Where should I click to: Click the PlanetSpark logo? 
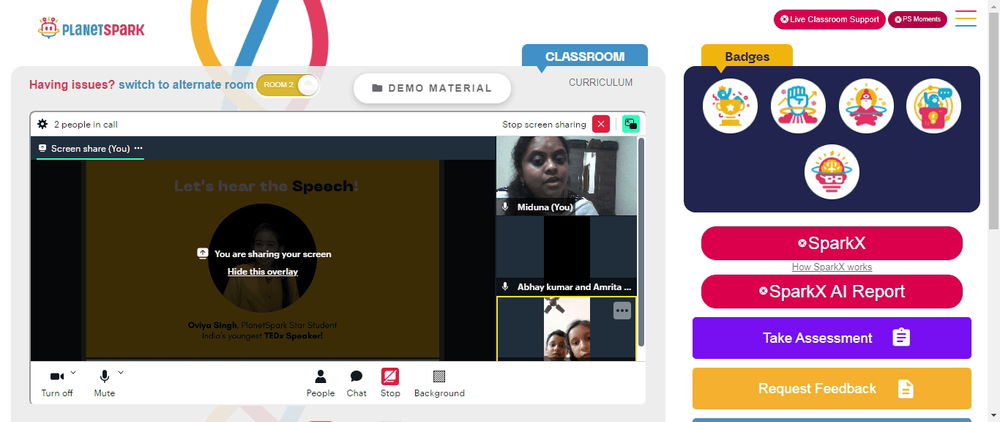click(x=91, y=27)
